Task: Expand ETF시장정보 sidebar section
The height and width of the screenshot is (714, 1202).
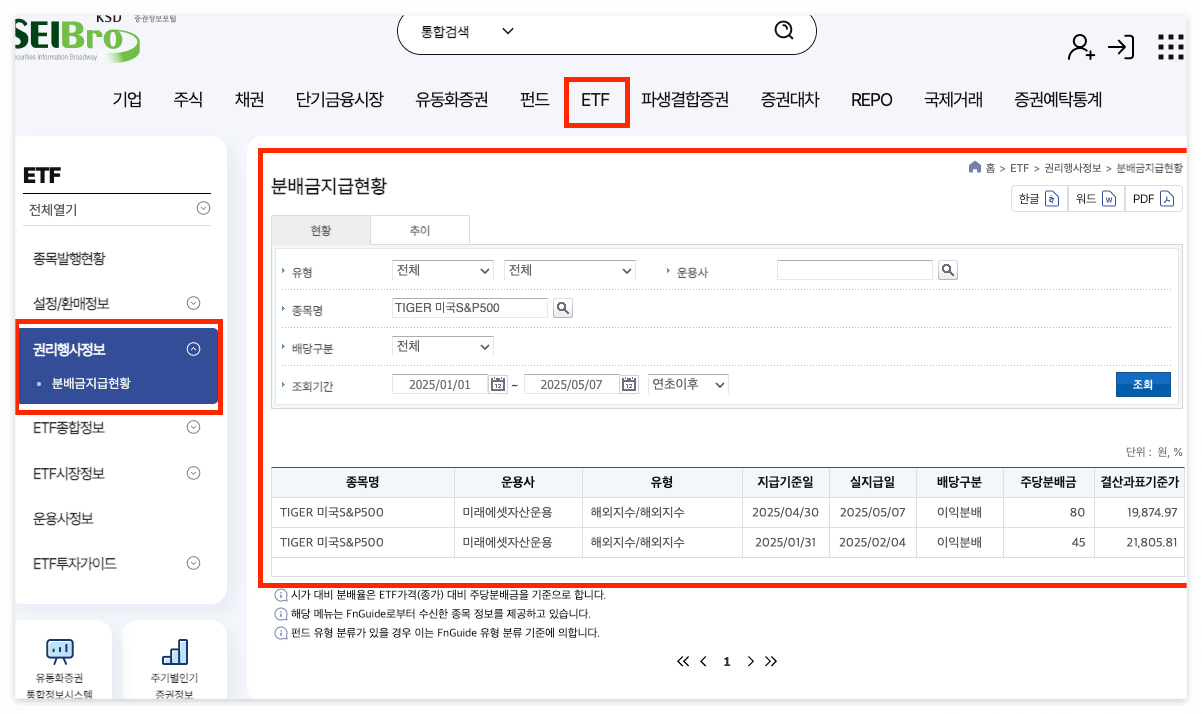Action: pyautogui.click(x=194, y=473)
